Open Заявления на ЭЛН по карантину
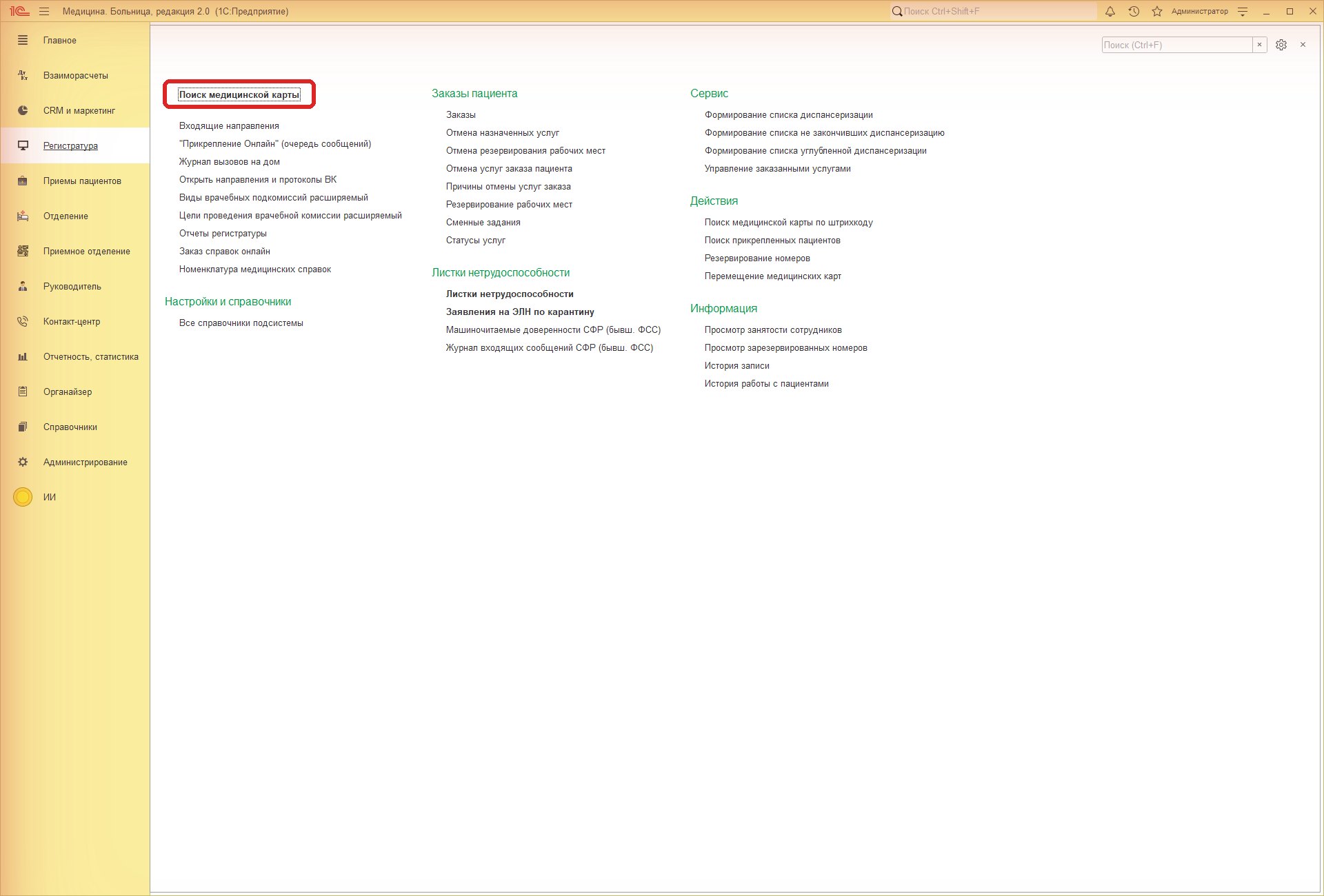 [x=520, y=312]
